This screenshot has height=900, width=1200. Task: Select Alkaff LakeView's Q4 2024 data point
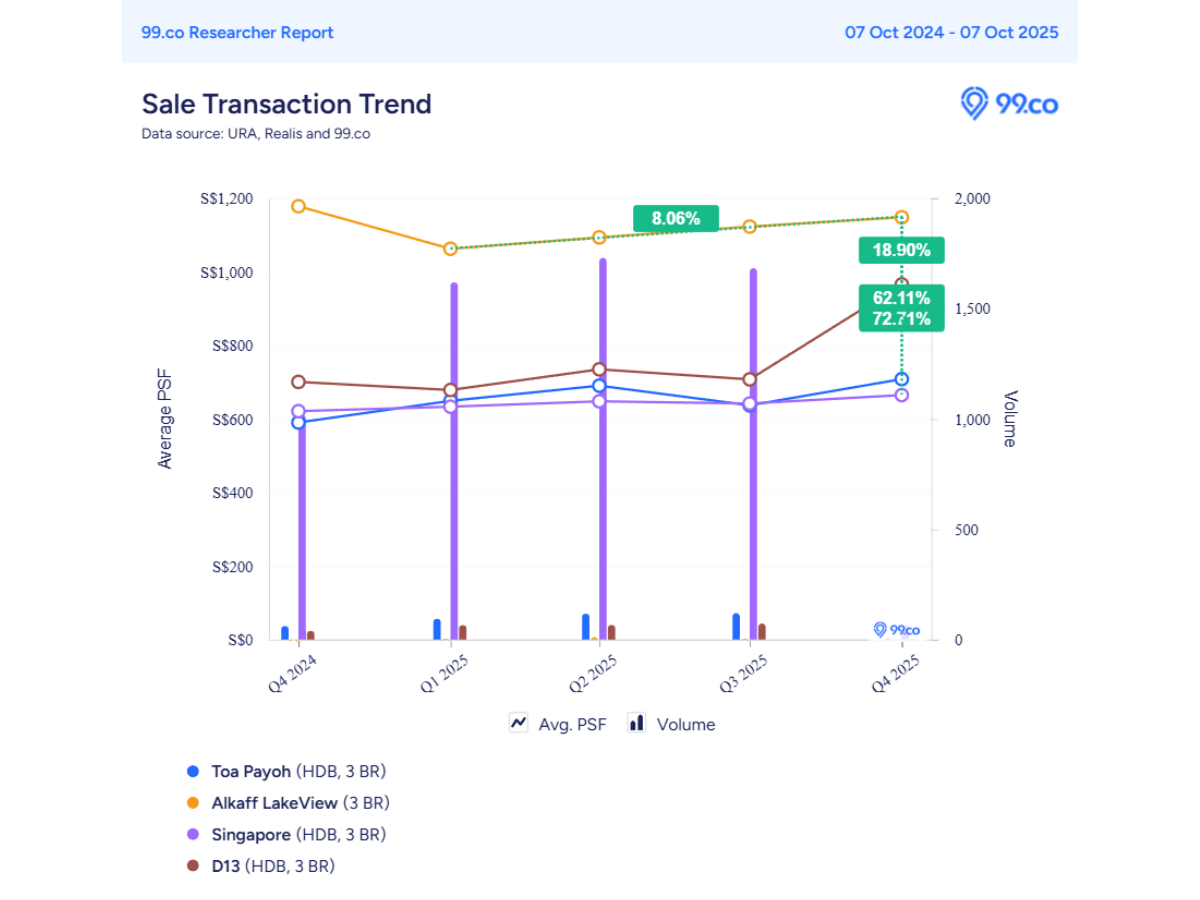[298, 206]
